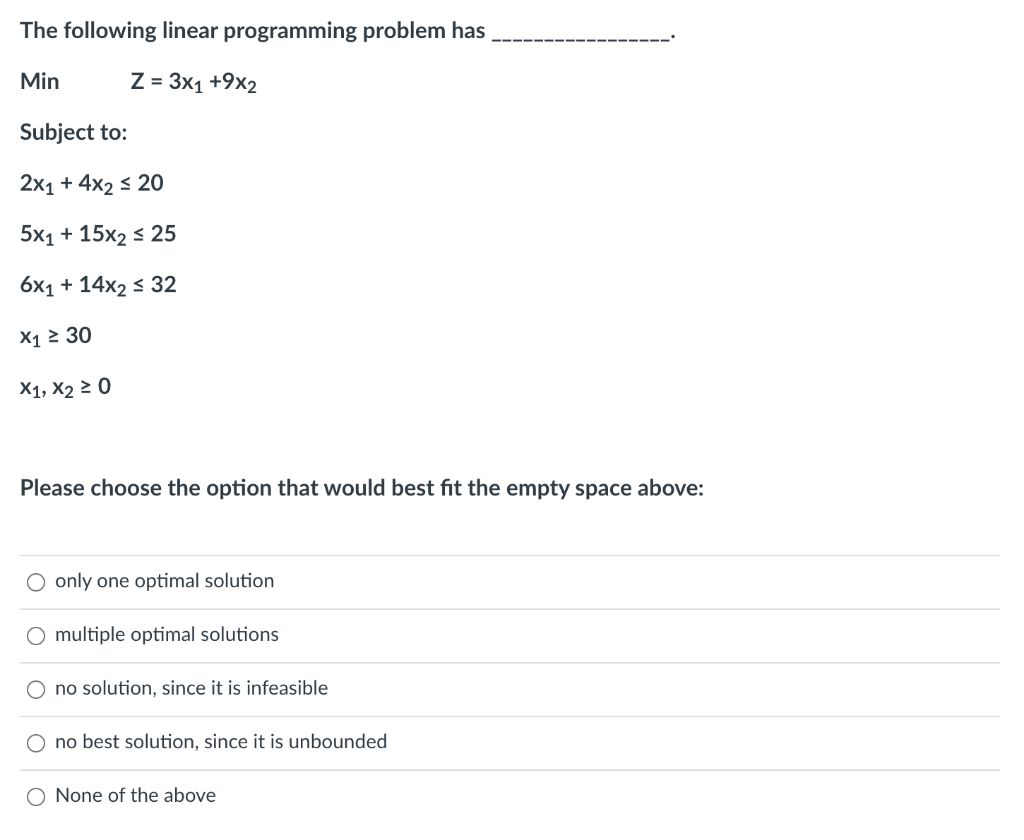This screenshot has height=840, width=1024.
Task: Select the 'no solution, since it is infeasible' option
Action: tap(36, 688)
